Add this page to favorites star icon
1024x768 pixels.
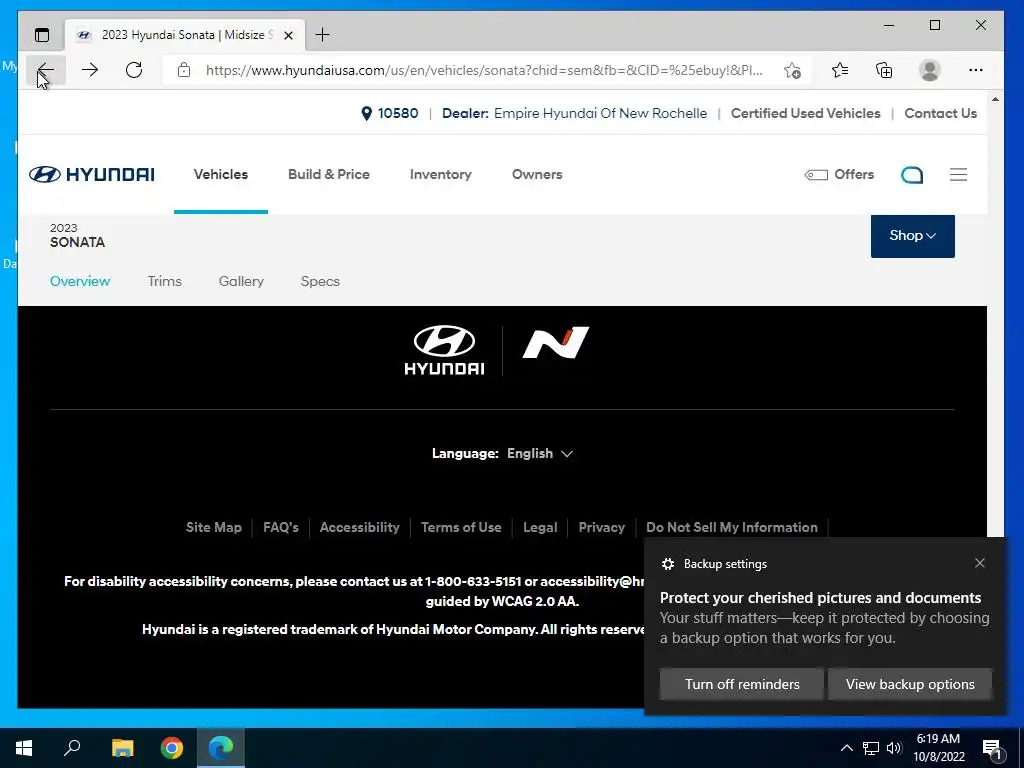coord(792,71)
